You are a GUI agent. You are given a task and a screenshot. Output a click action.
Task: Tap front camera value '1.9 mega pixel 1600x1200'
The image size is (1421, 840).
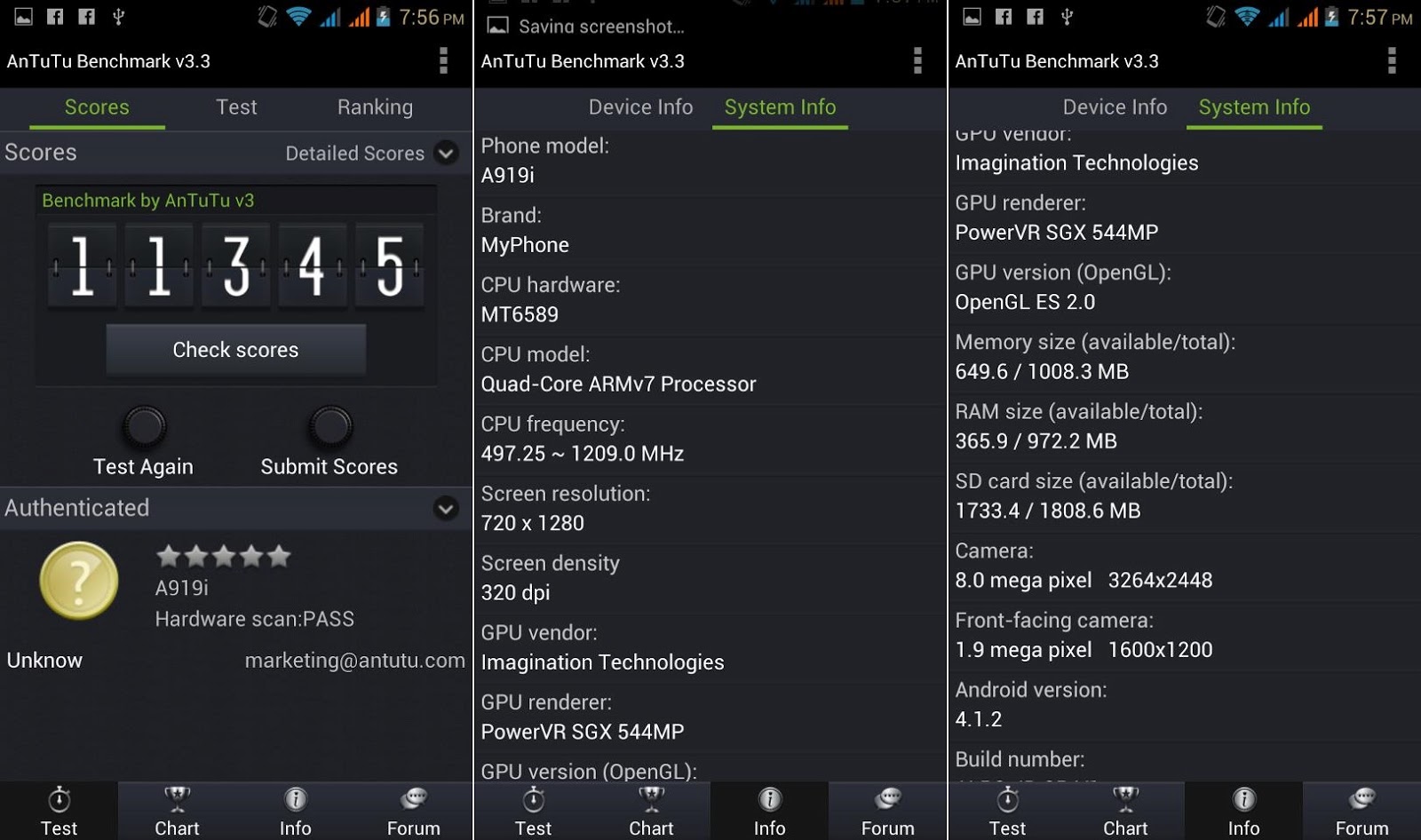pyautogui.click(x=1084, y=649)
